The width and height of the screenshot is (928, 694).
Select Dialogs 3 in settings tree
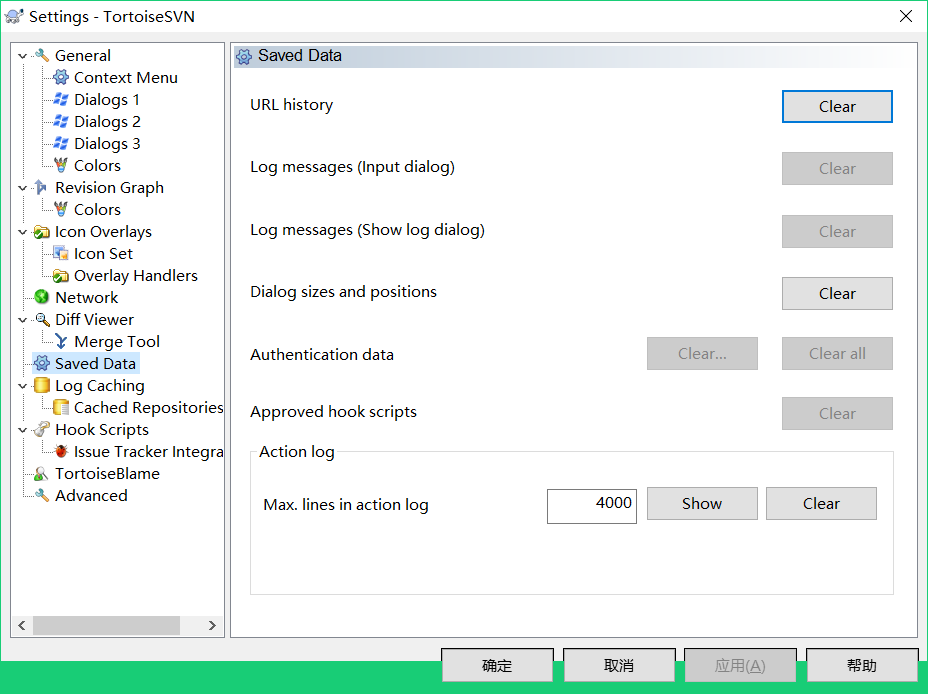[107, 143]
